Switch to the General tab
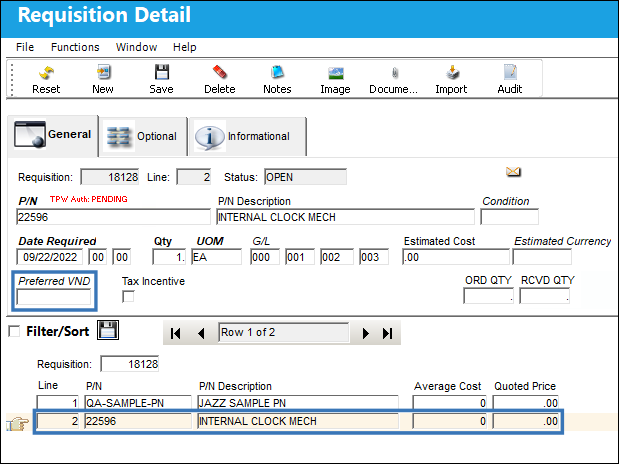 pos(53,135)
